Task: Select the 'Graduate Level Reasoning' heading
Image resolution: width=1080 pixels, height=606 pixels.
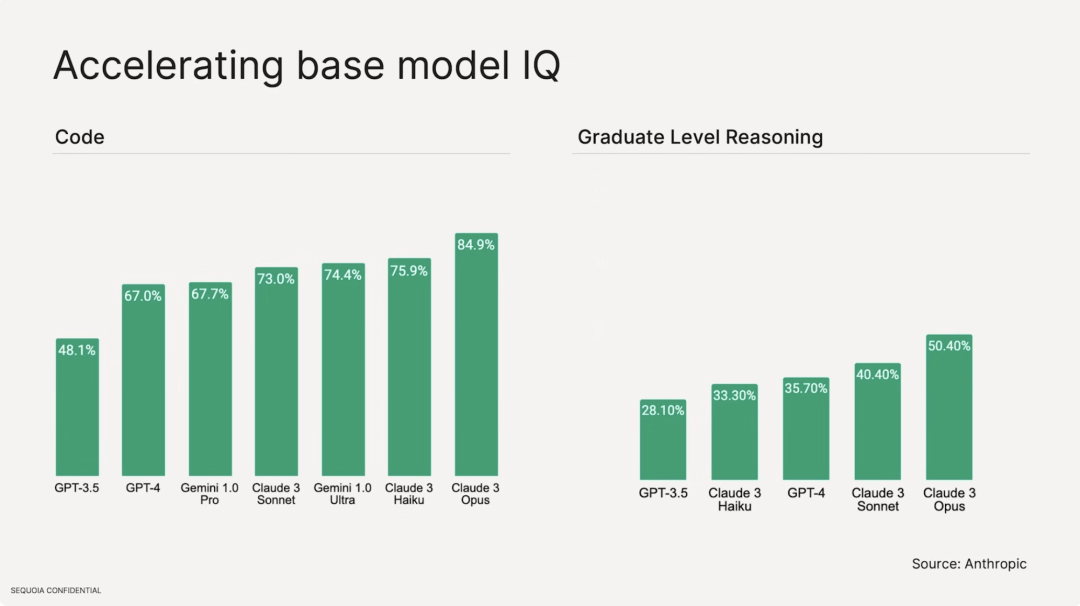Action: 700,137
